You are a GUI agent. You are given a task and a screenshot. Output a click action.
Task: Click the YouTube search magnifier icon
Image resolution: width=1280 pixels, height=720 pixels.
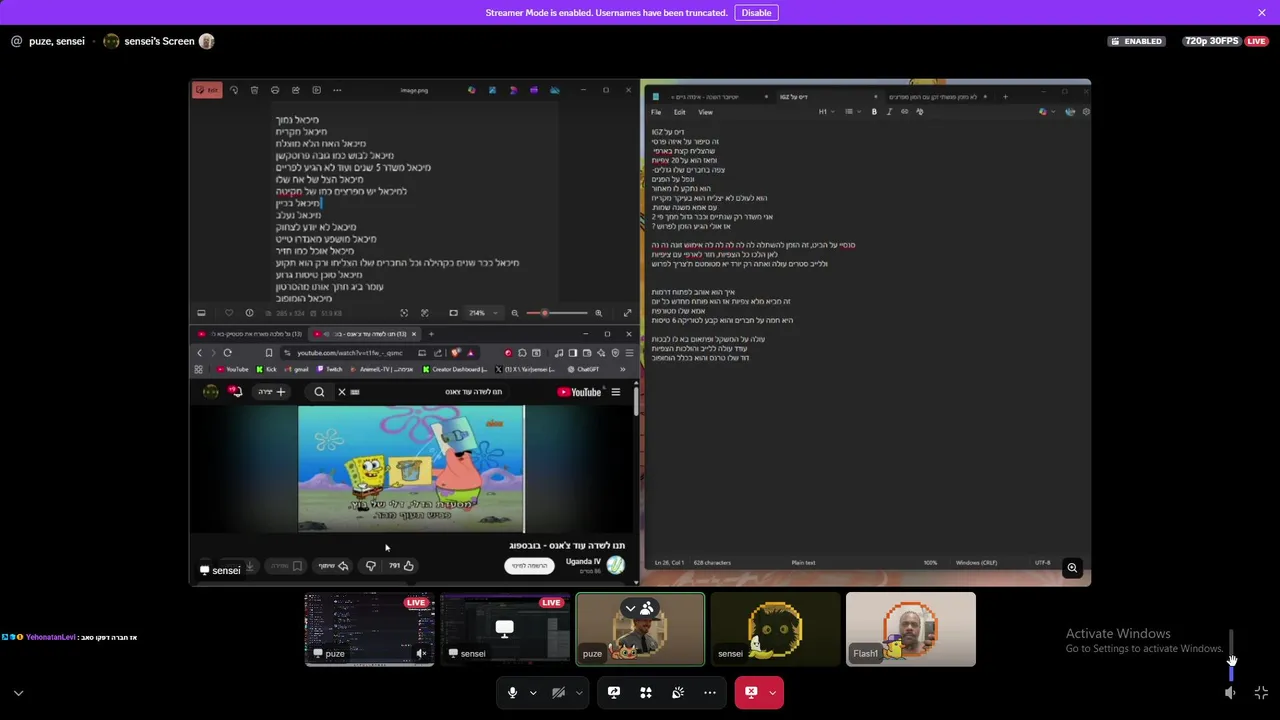tap(319, 392)
